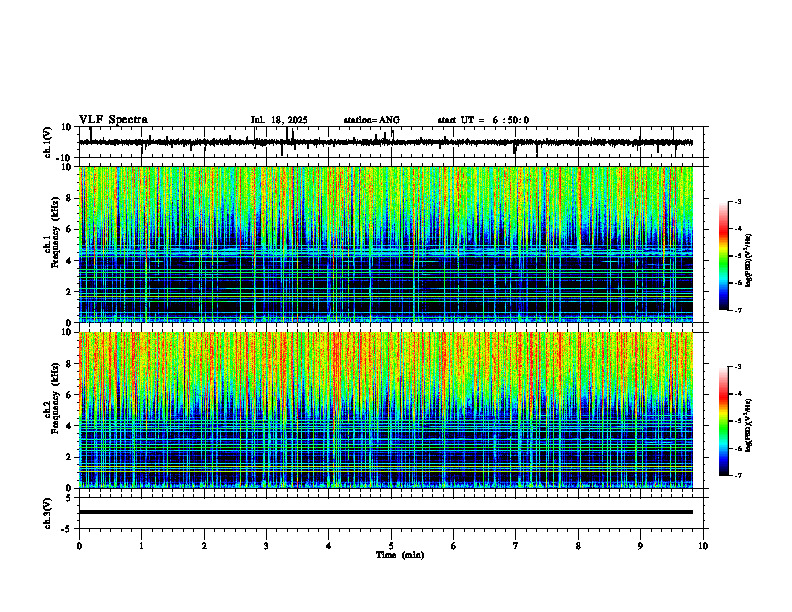The height and width of the screenshot is (612, 792).
Task: Click the "start UT = 6:50:0" header text
Action: coord(483,120)
